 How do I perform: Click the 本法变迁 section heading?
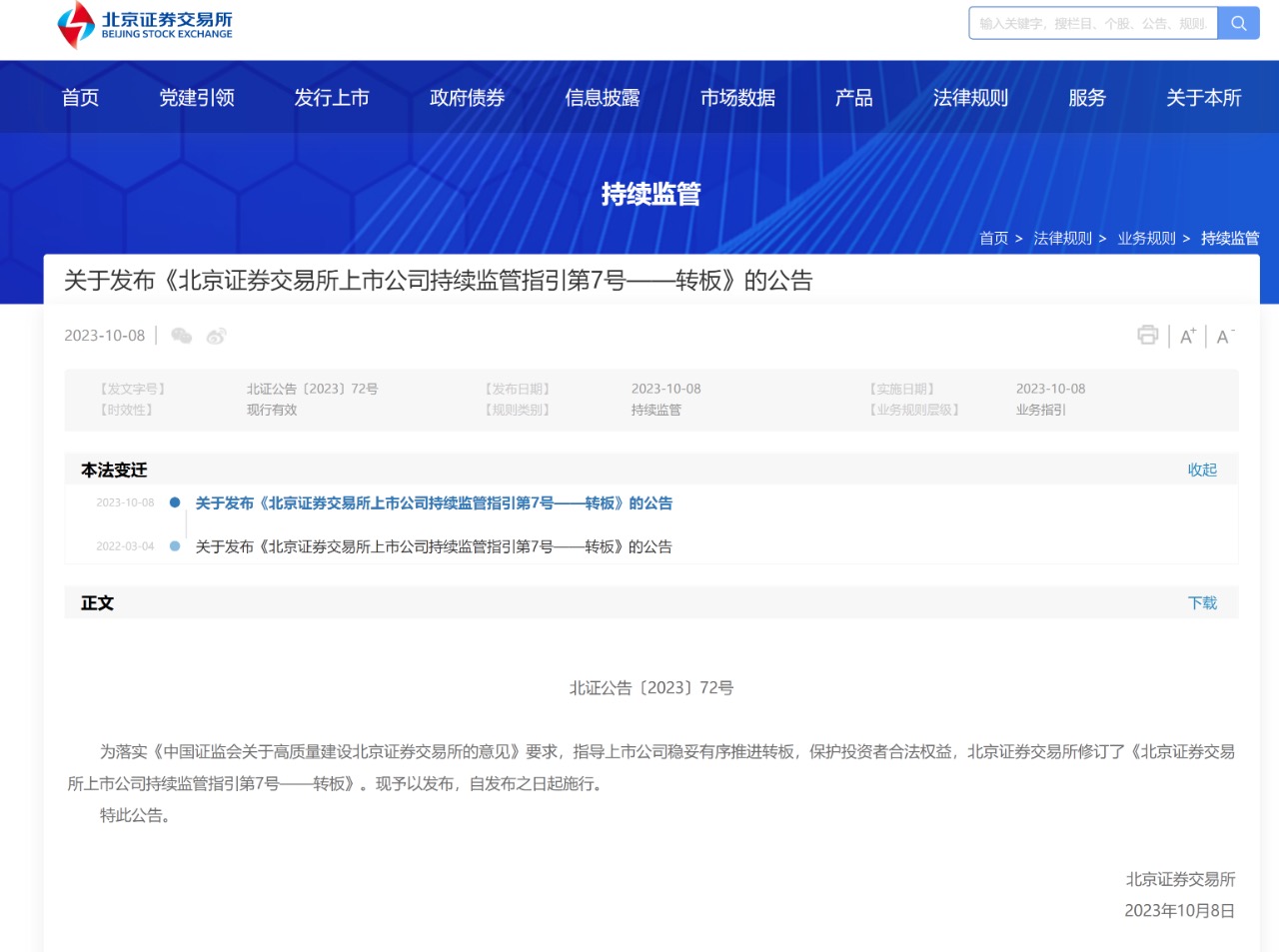click(x=114, y=470)
